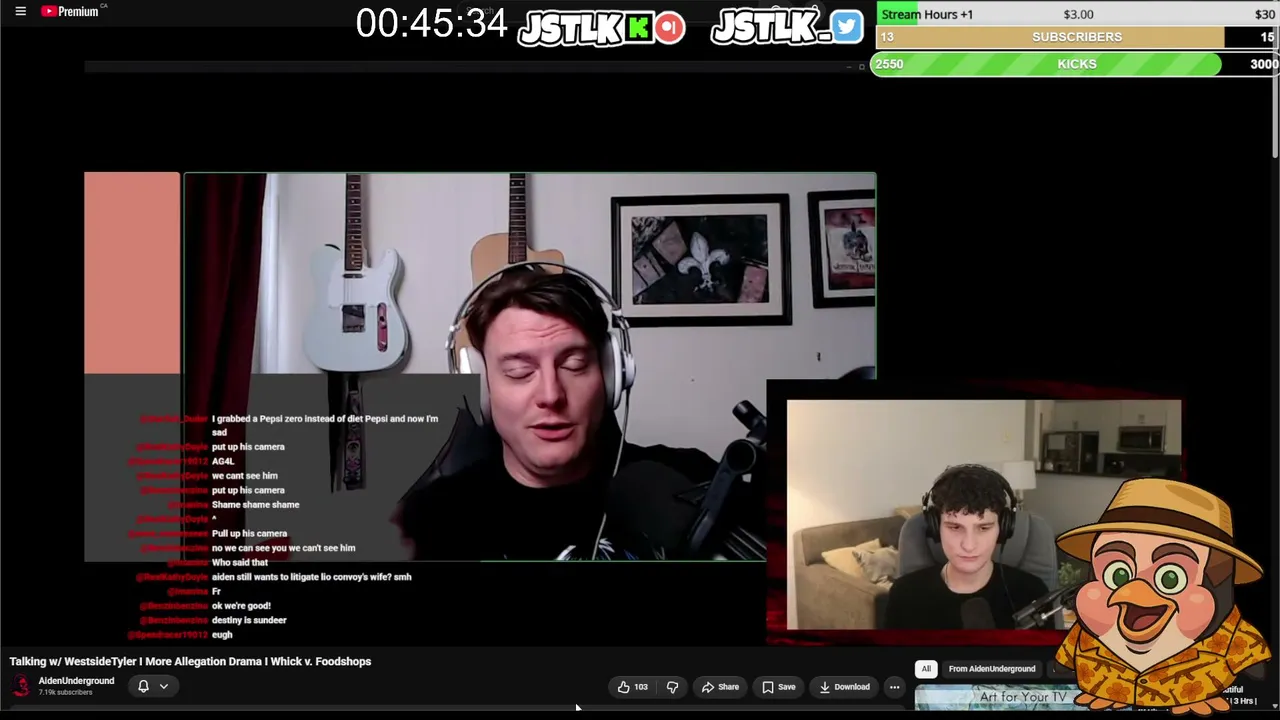Click the Kicks goal progress bar
This screenshot has width=1280, height=720.
pyautogui.click(x=1076, y=64)
